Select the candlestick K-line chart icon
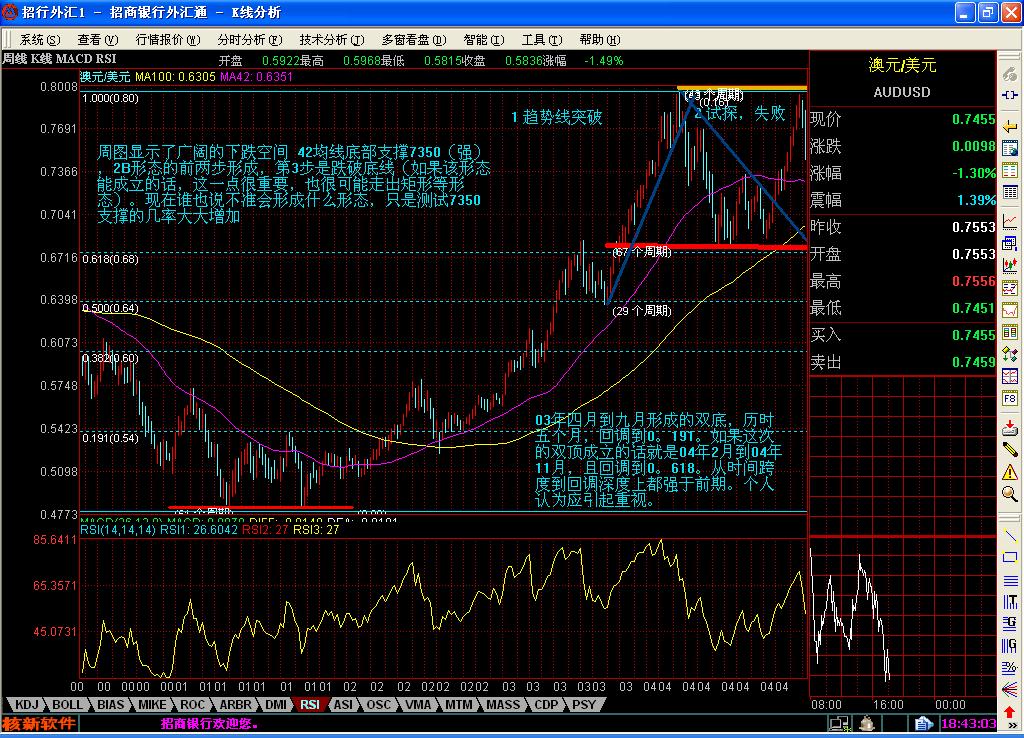Screen dimensions: 1024x738 1010,265
